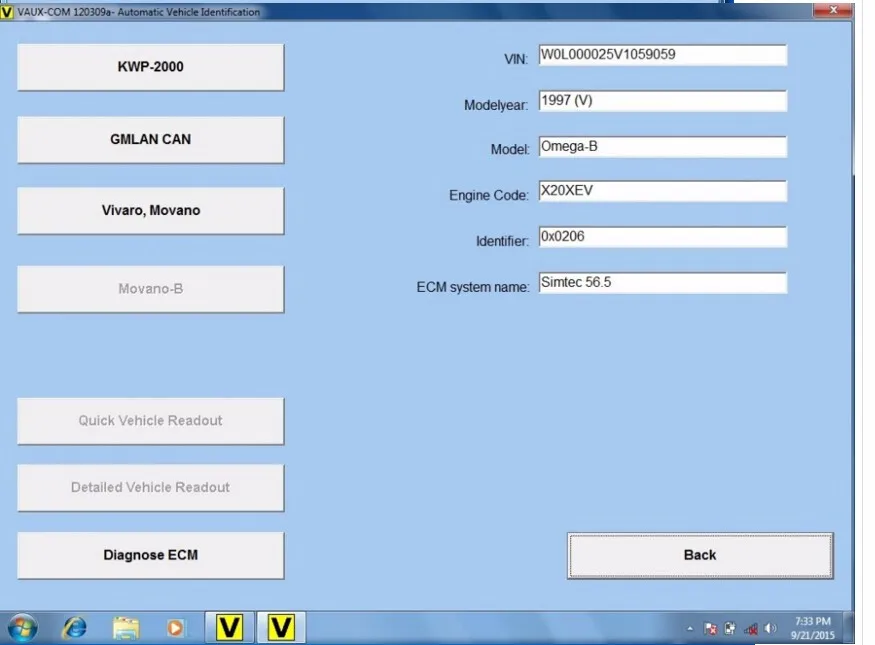Click the network status tray icon
This screenshot has height=645, width=875.
[x=751, y=629]
